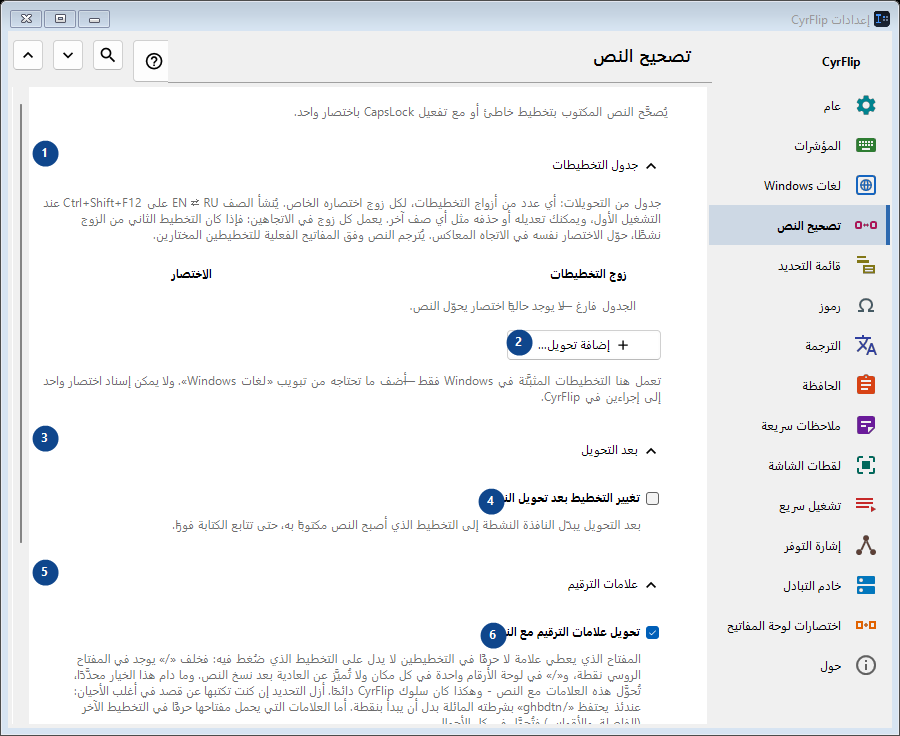Click the 'تصحيح النص' page heading

click(x=642, y=57)
